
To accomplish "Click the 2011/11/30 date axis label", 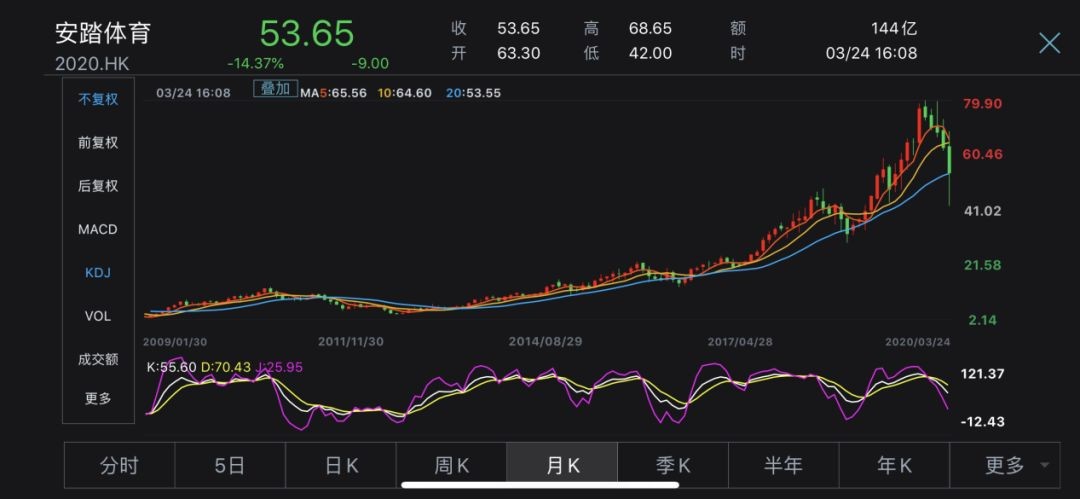I will pos(351,342).
